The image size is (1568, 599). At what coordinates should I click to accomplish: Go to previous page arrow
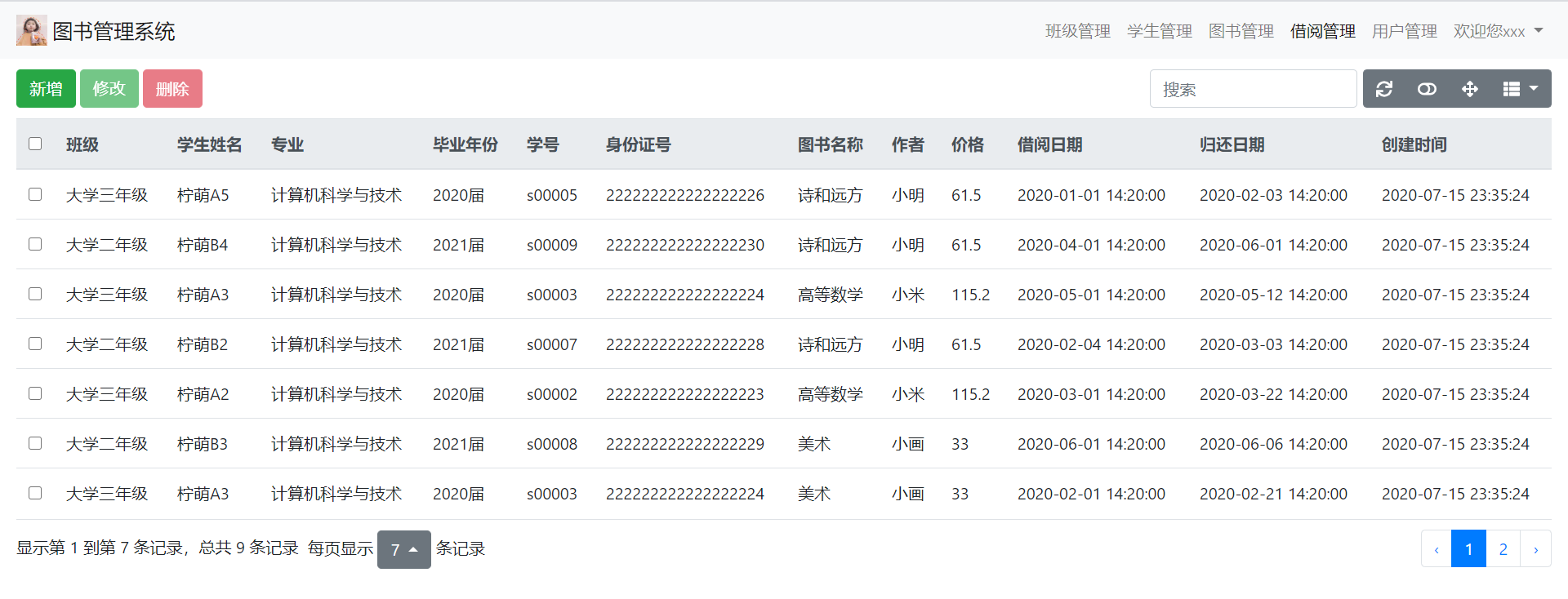click(x=1437, y=549)
